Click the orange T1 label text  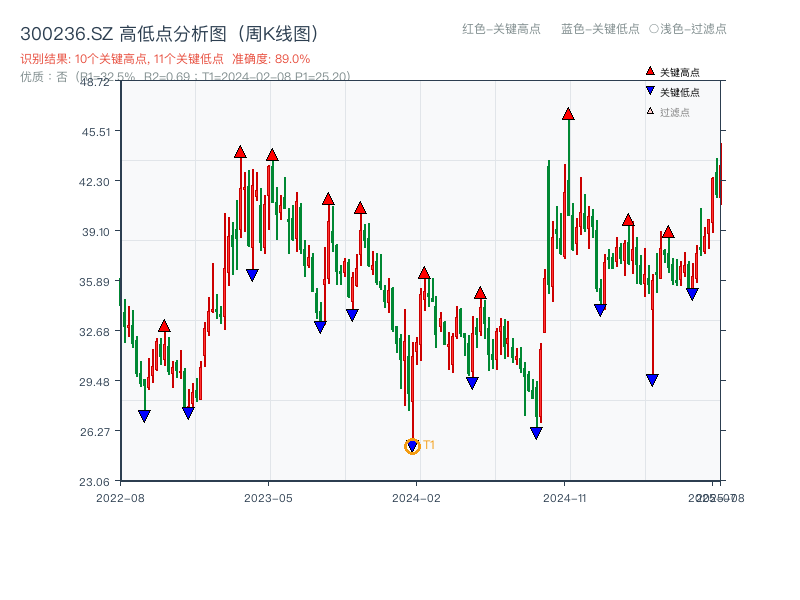(x=429, y=445)
